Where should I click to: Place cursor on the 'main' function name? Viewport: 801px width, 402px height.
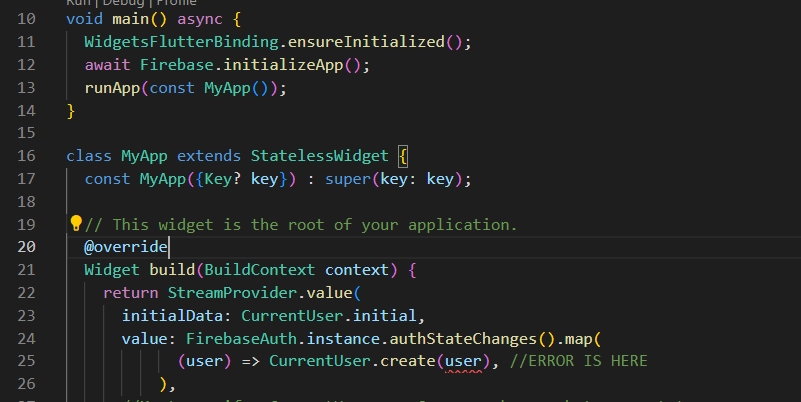pos(131,19)
